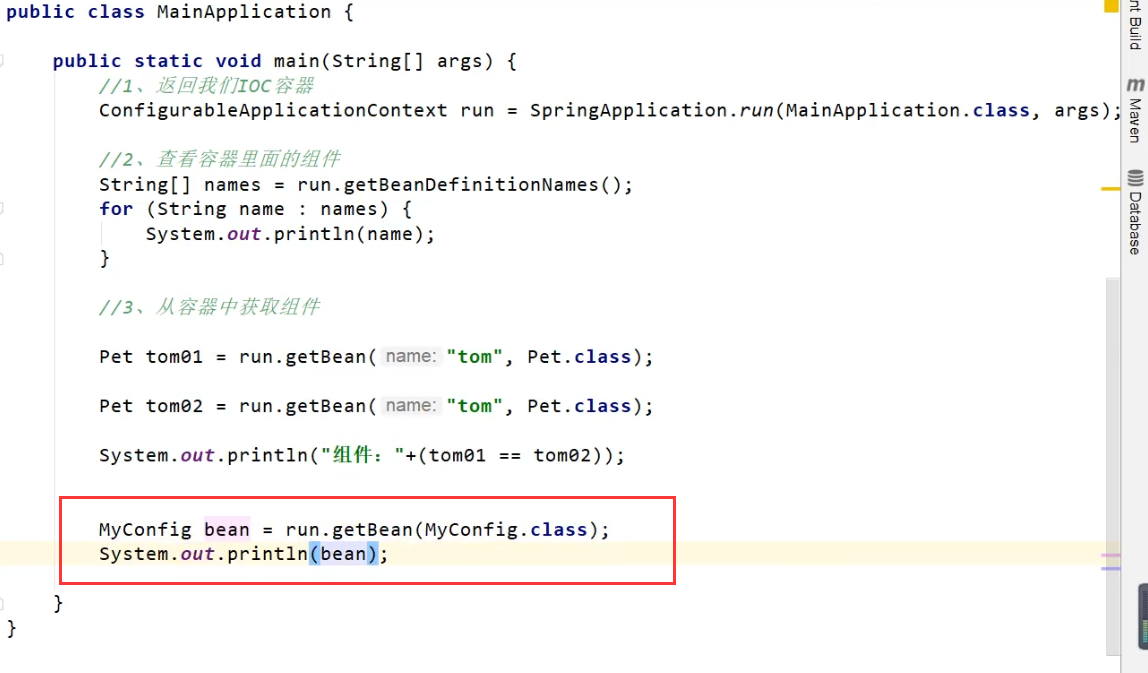Click the yellow inspection status indicator
This screenshot has height=673, width=1148.
[x=1111, y=5]
